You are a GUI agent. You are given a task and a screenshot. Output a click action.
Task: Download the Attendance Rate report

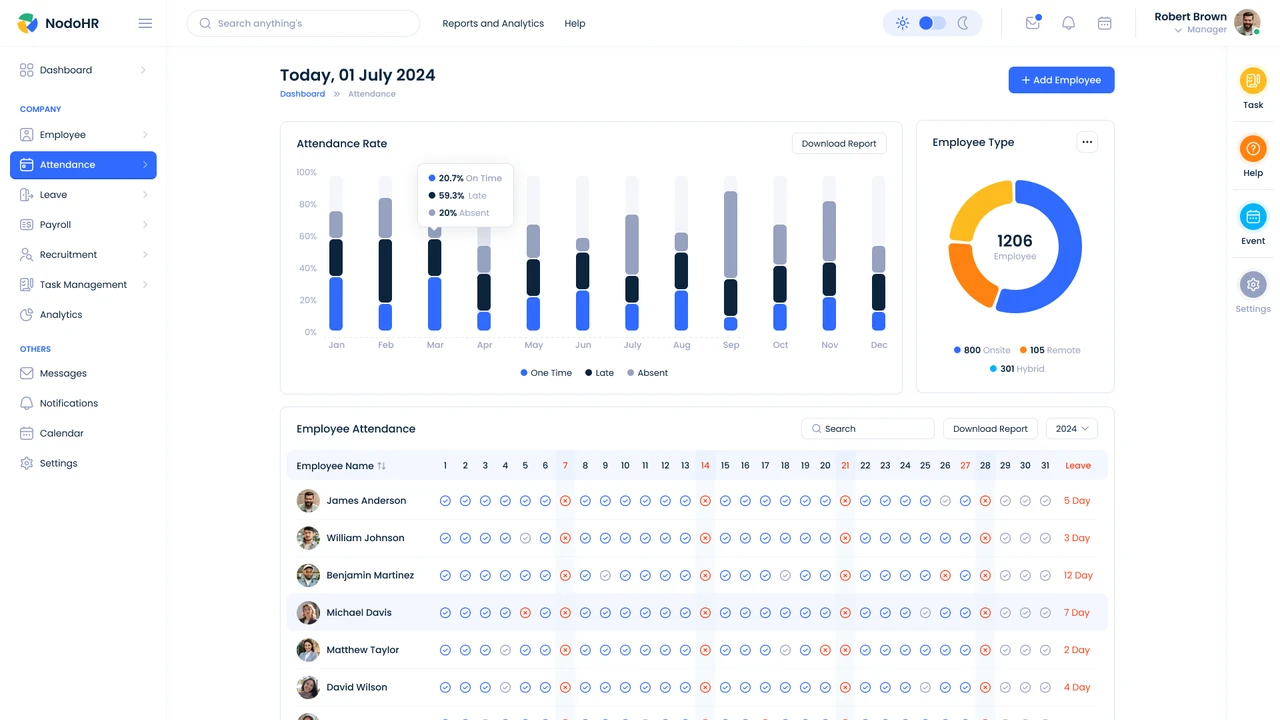coord(839,144)
